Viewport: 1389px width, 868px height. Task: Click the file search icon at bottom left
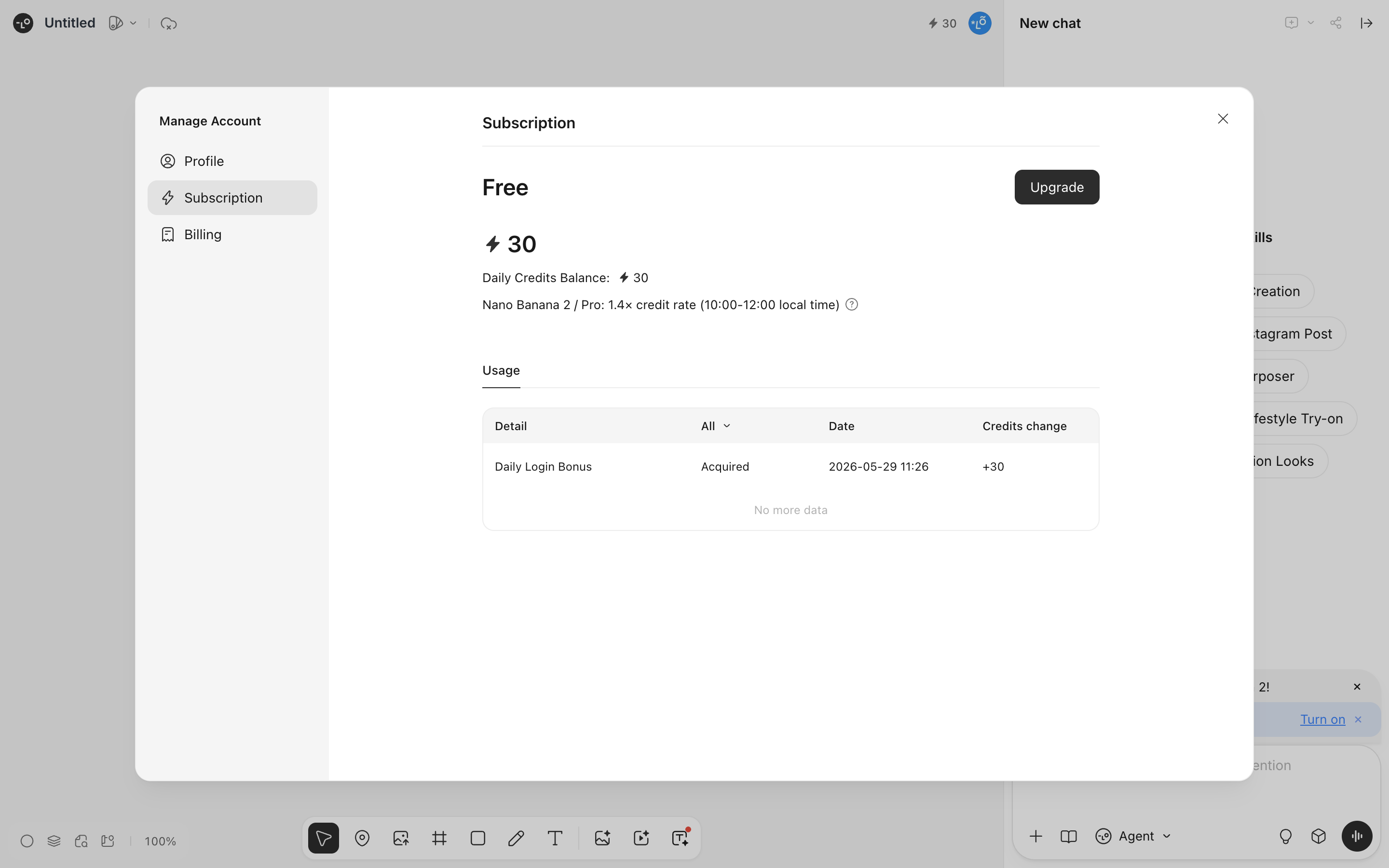(x=81, y=841)
